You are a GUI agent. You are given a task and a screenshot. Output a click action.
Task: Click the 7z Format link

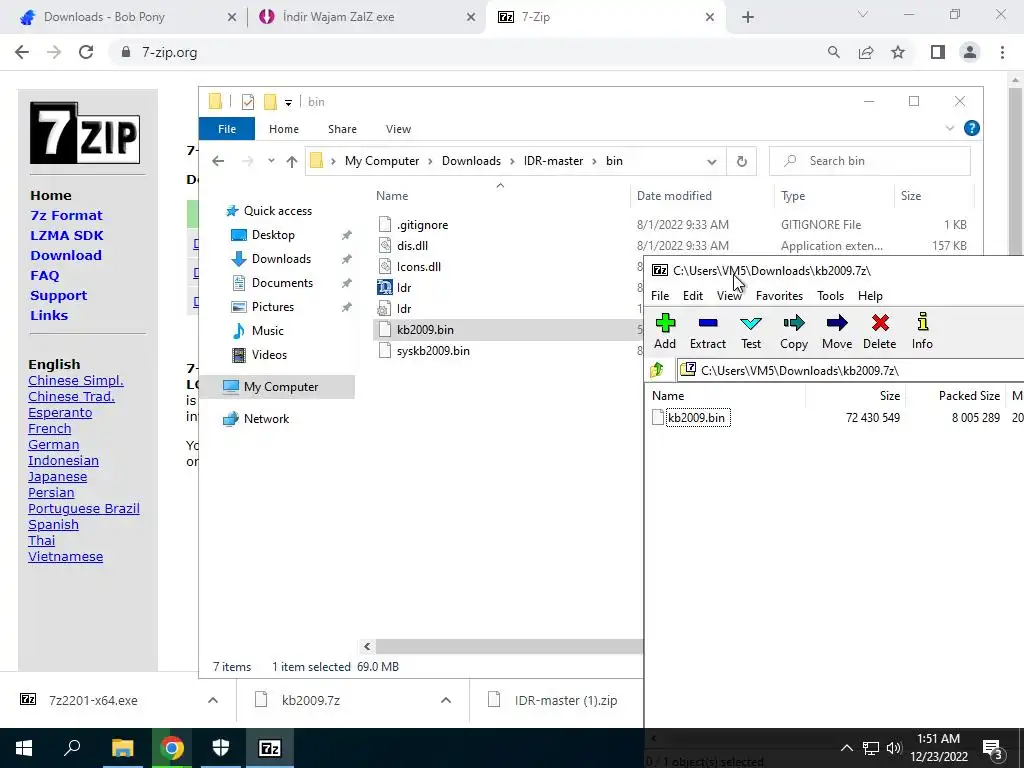tap(66, 216)
